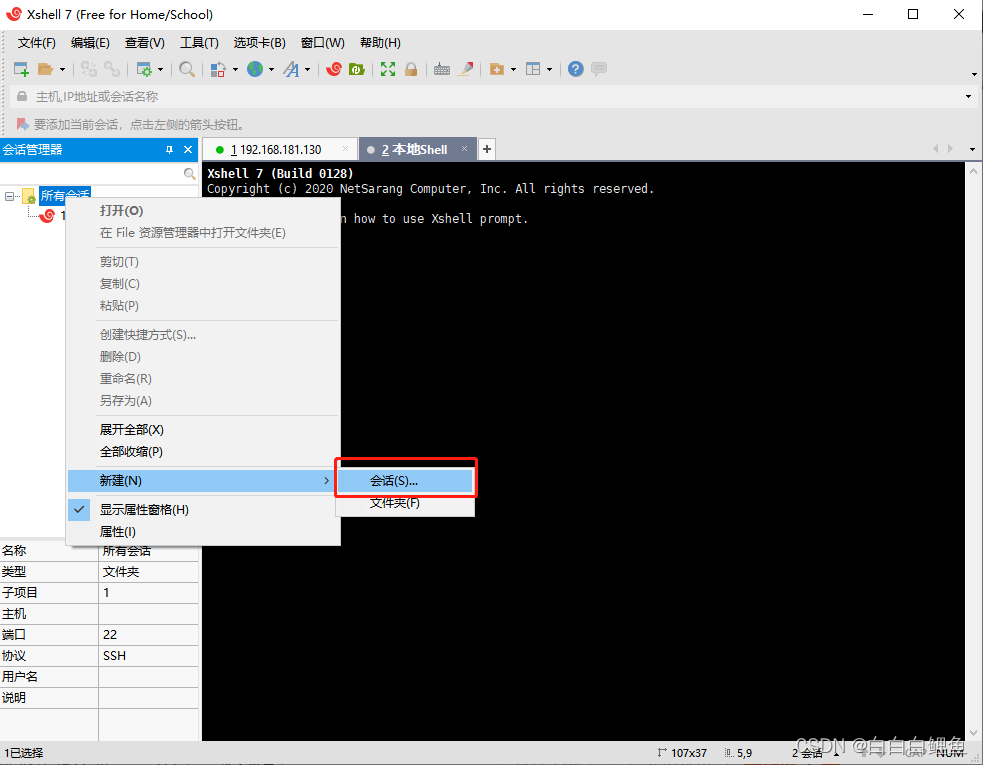Close the 192.168.181.130 tab

tap(345, 149)
